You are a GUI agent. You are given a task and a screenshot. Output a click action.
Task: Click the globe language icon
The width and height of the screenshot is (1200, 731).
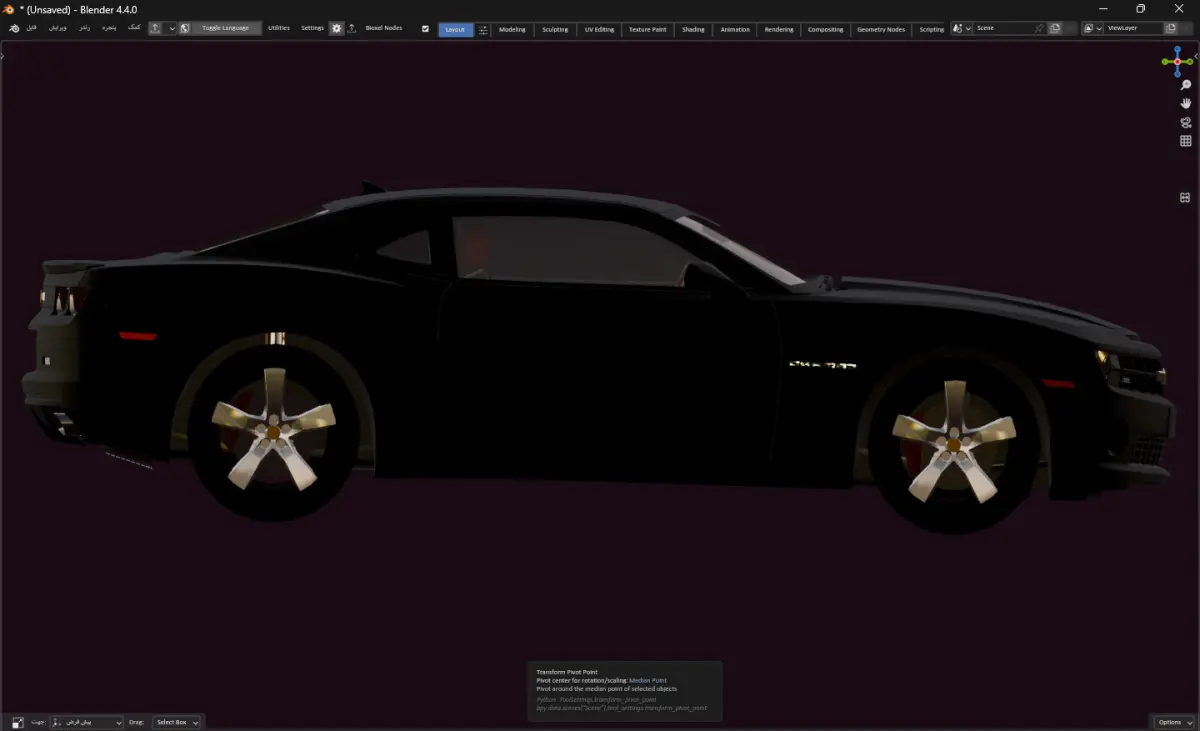pos(185,28)
